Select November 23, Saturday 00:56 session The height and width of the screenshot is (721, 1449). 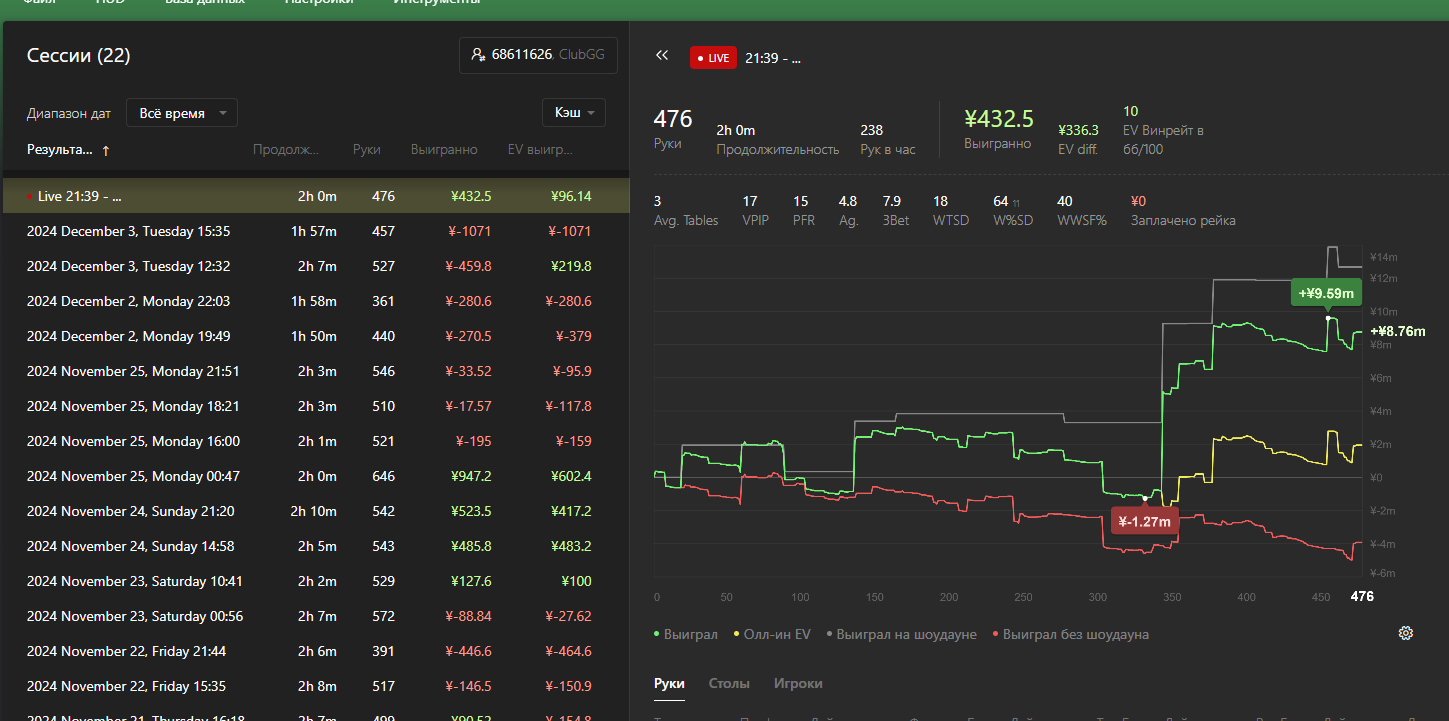316,616
